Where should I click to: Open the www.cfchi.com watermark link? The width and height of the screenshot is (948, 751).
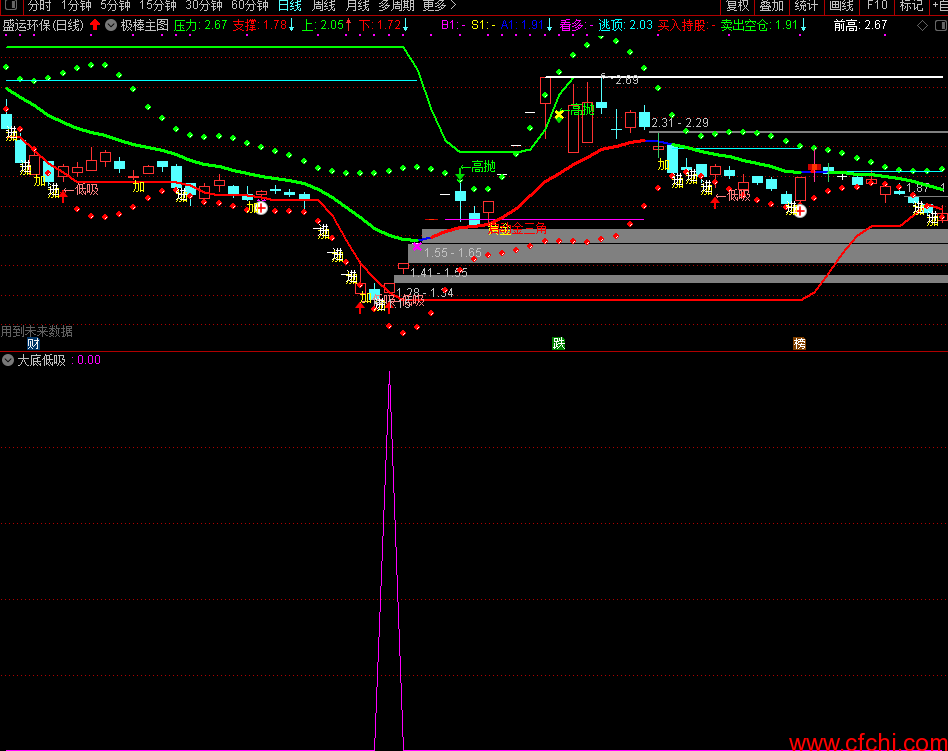[868, 742]
